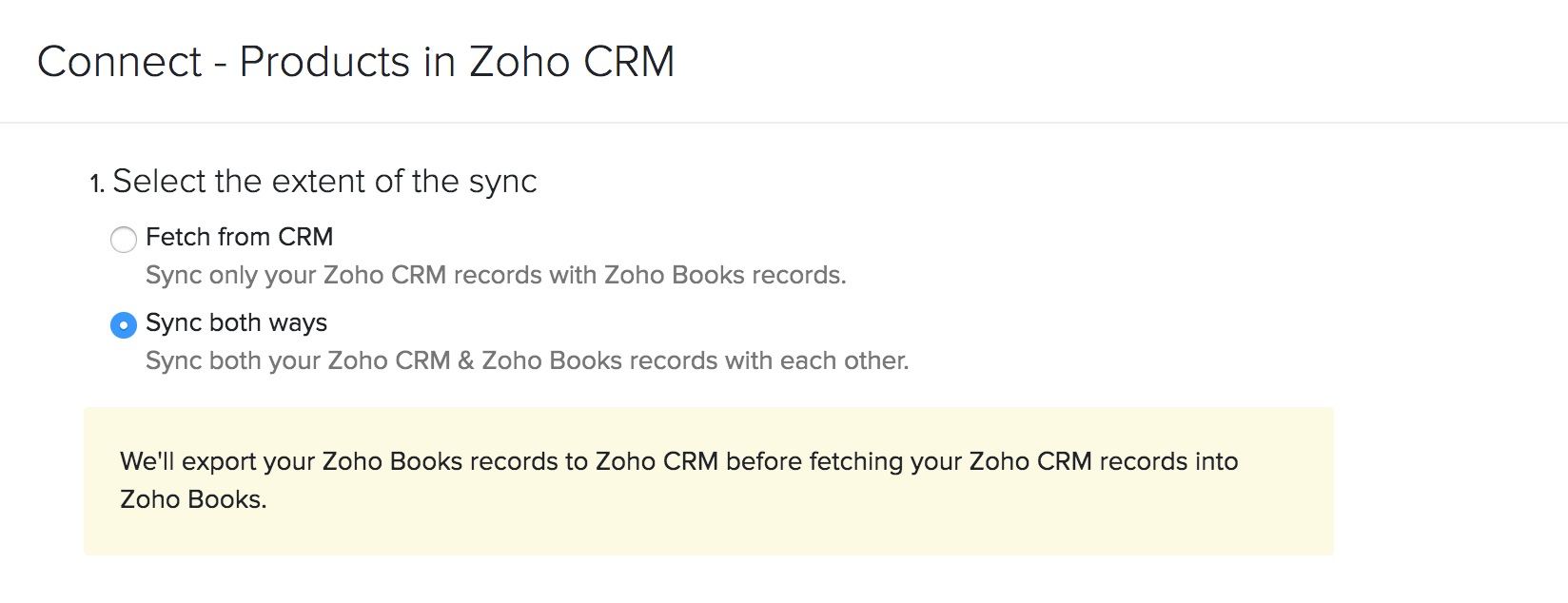
Task: Click the currently selected blue radio button
Action: click(124, 325)
